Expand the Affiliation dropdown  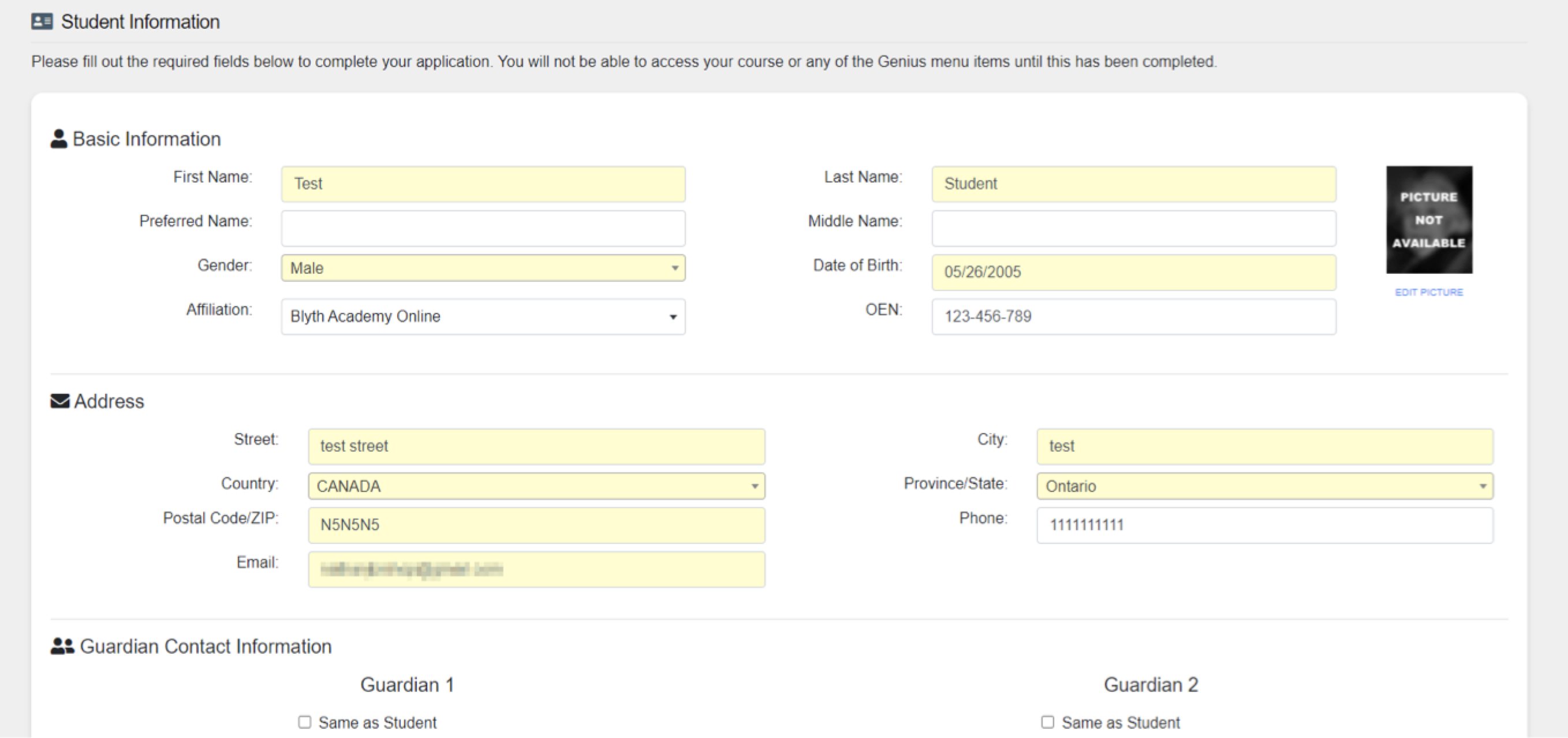click(x=483, y=316)
